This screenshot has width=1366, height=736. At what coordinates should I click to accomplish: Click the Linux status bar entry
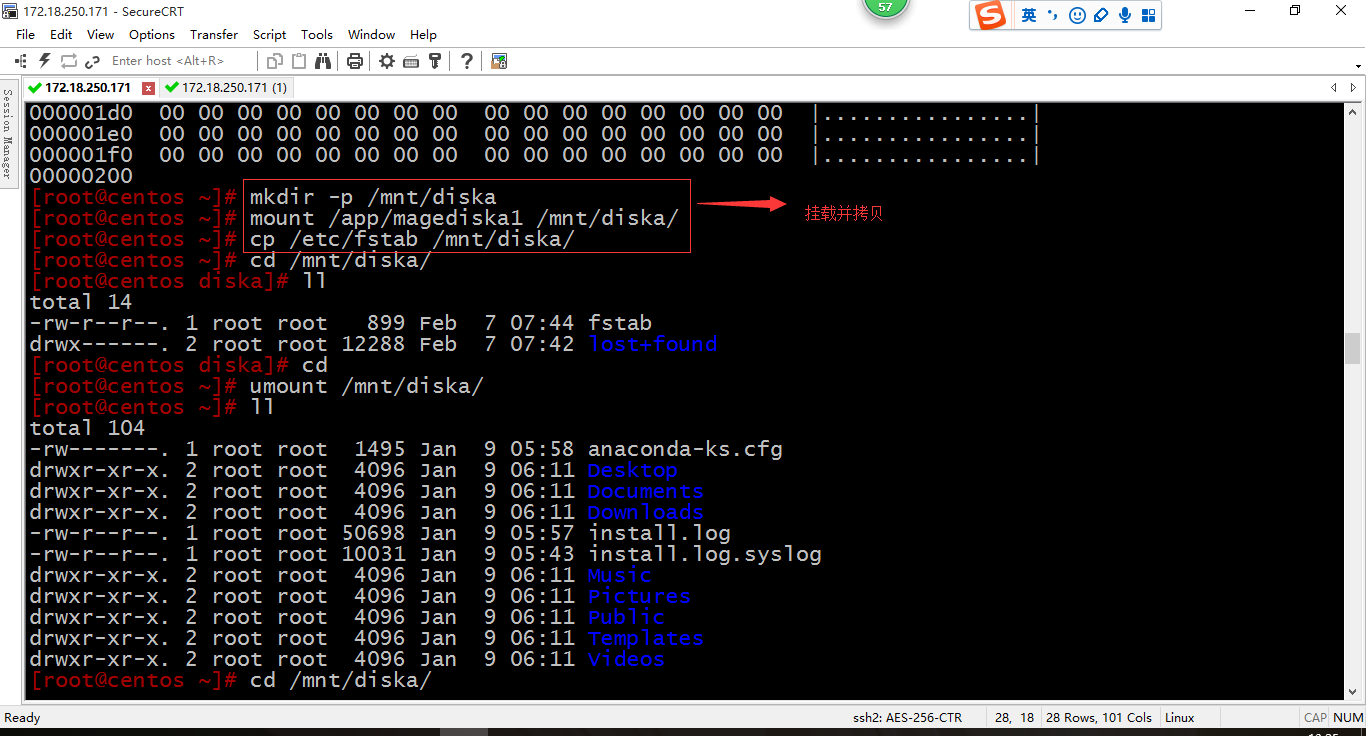coord(1180,717)
